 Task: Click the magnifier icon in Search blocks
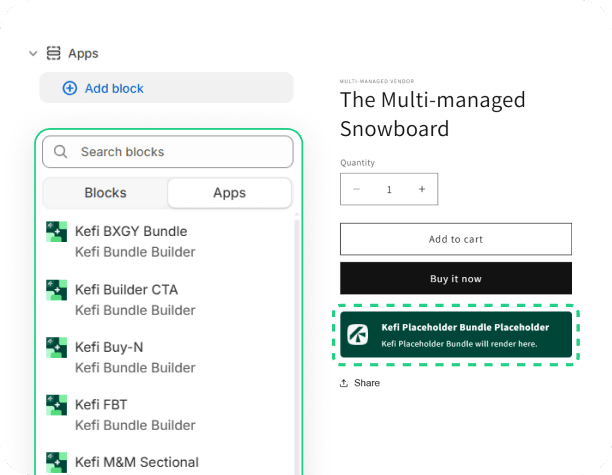point(60,151)
